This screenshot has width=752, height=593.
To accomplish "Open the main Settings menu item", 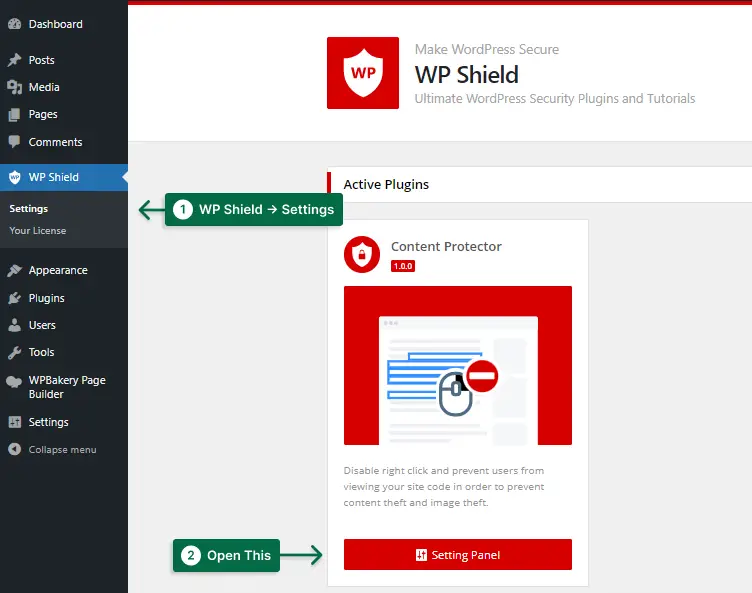I will click(x=64, y=422).
